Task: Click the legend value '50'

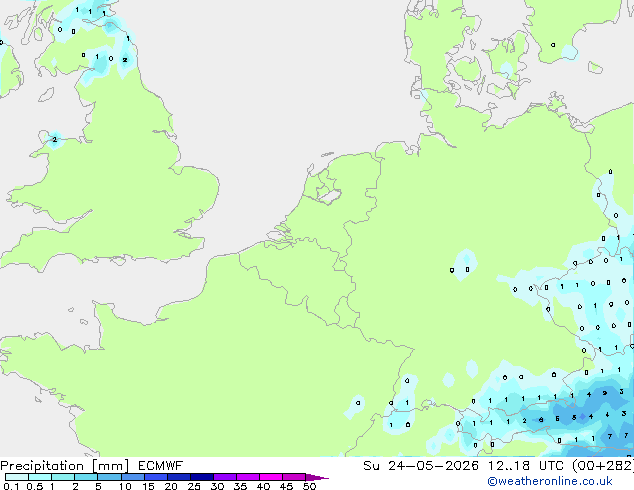Action: [x=309, y=486]
